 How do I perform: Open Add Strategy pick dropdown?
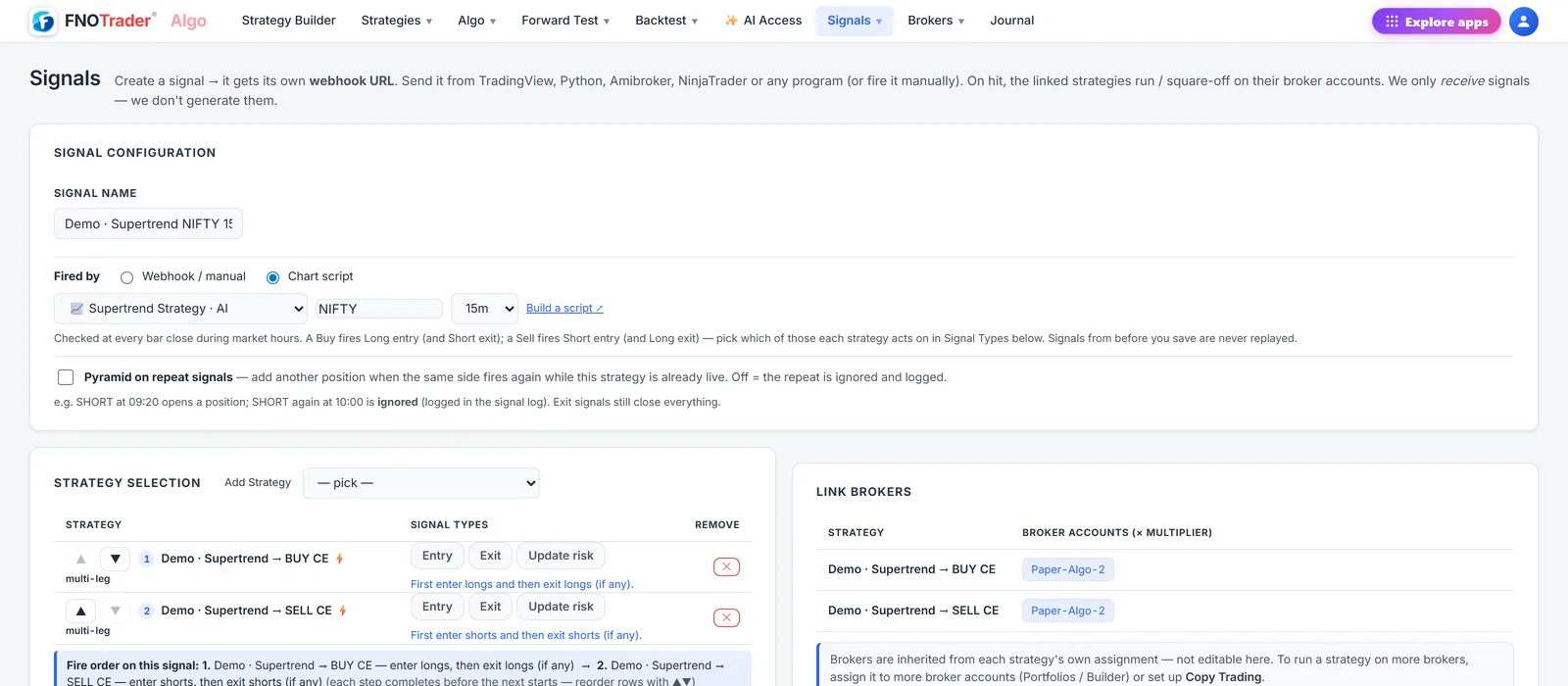421,483
